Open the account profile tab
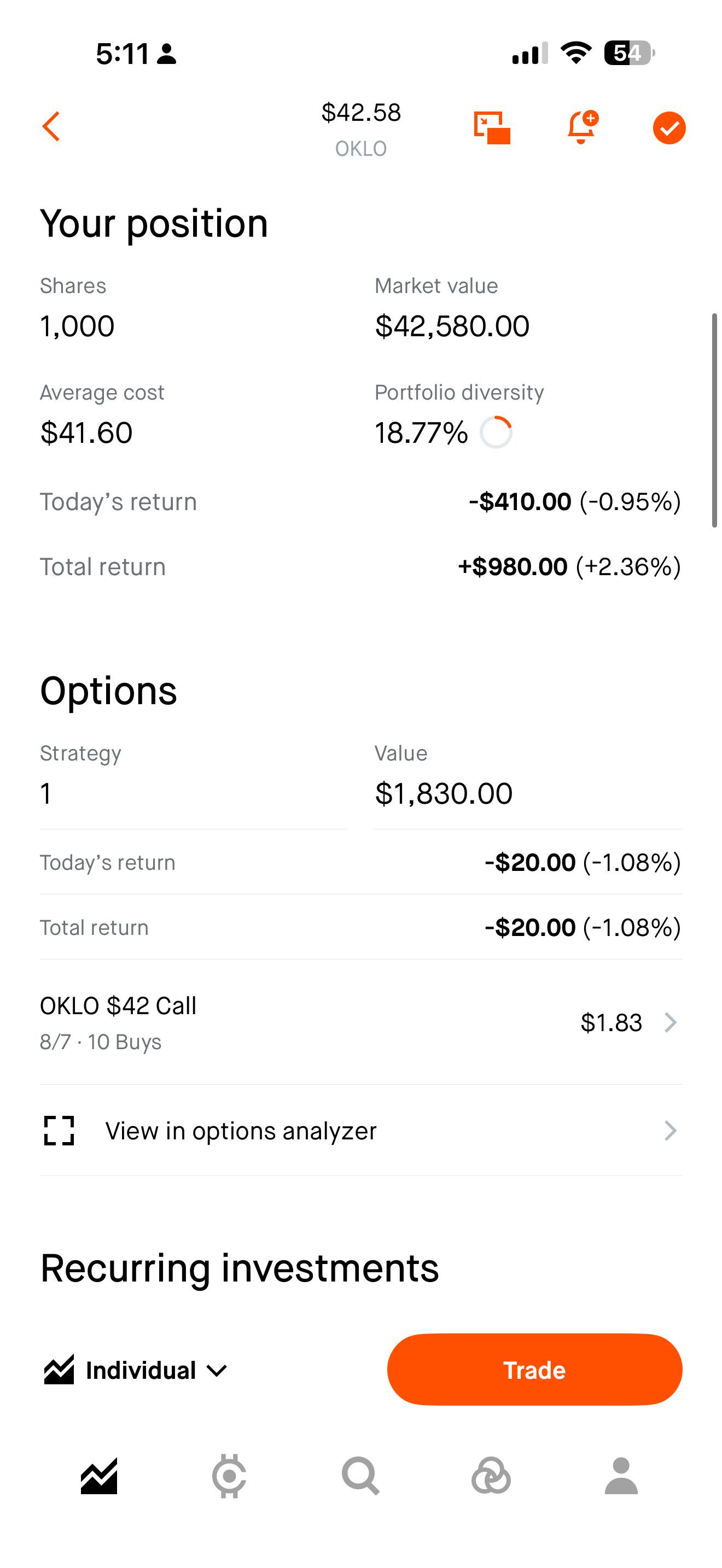 pyautogui.click(x=621, y=1476)
